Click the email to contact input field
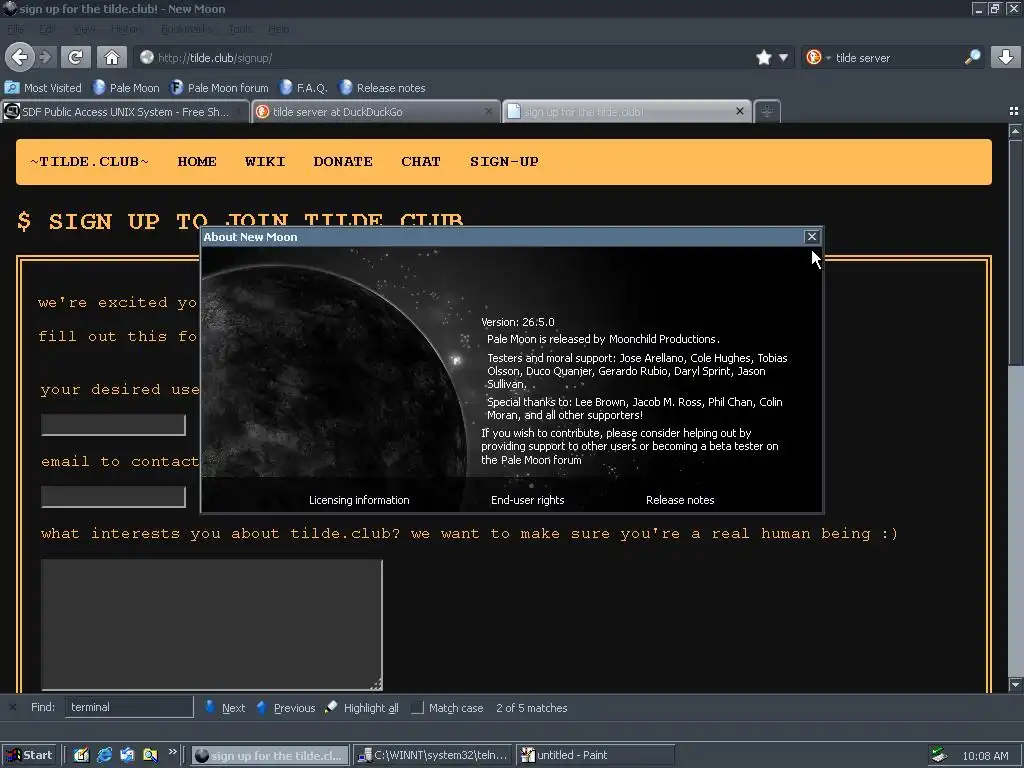The width and height of the screenshot is (1024, 768). coord(113,496)
